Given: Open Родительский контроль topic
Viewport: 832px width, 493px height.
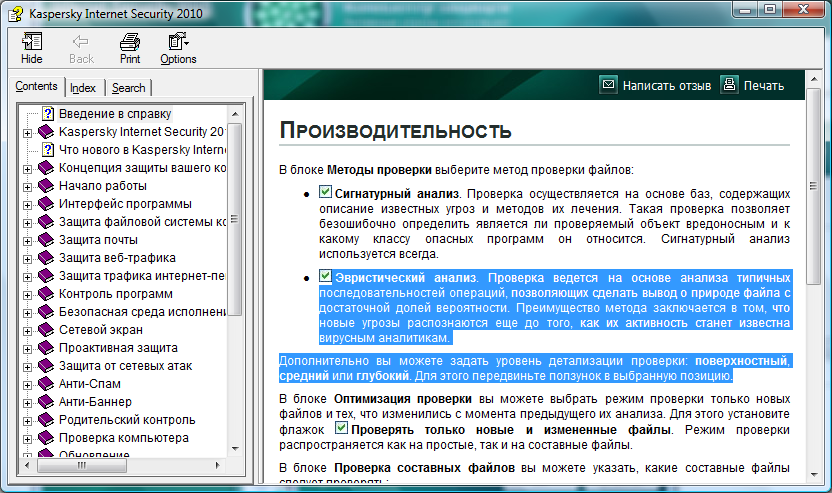Looking at the screenshot, I should pos(127,420).
